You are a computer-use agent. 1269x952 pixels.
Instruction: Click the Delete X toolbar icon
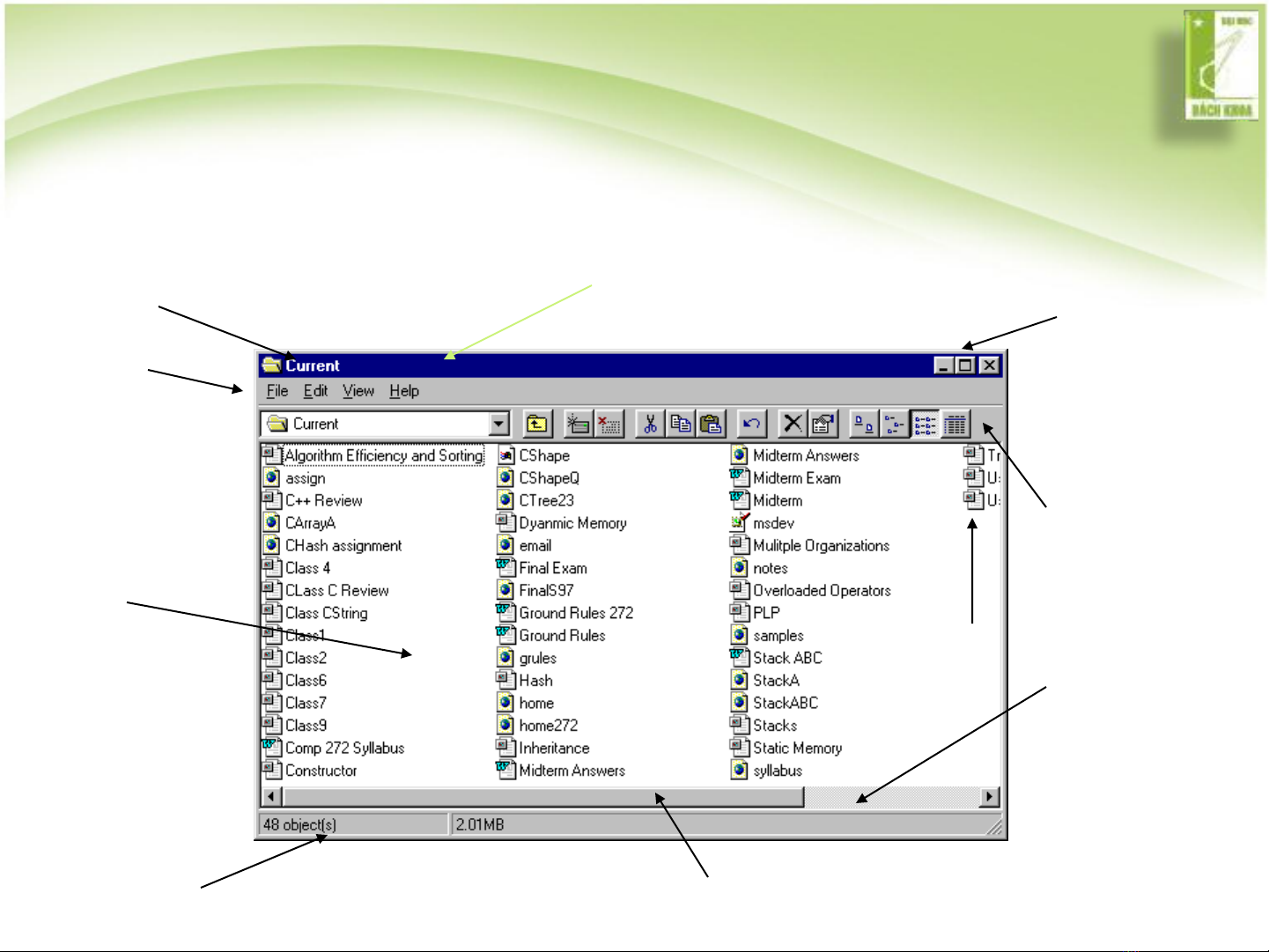pos(793,424)
